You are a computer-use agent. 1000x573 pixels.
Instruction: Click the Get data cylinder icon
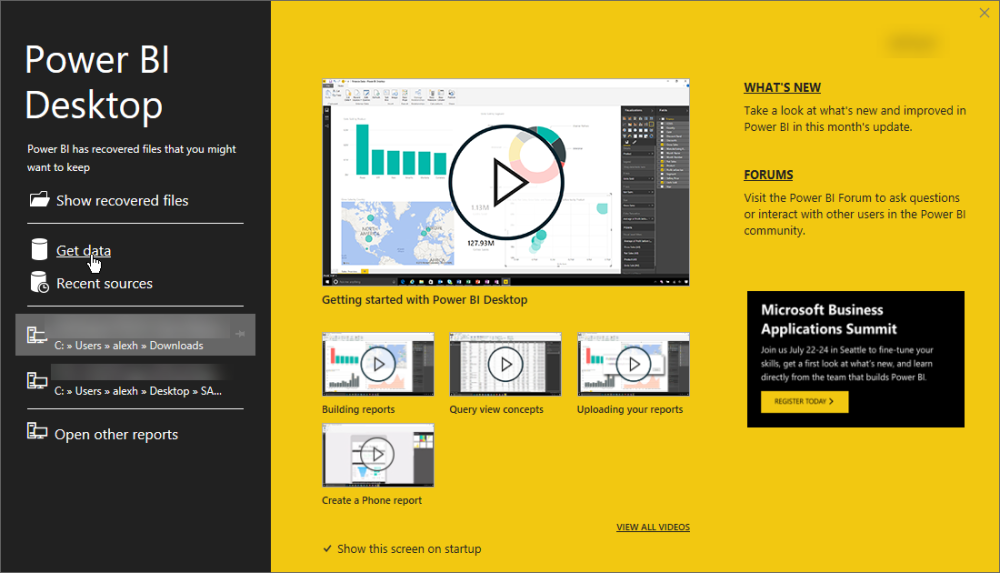[39, 249]
